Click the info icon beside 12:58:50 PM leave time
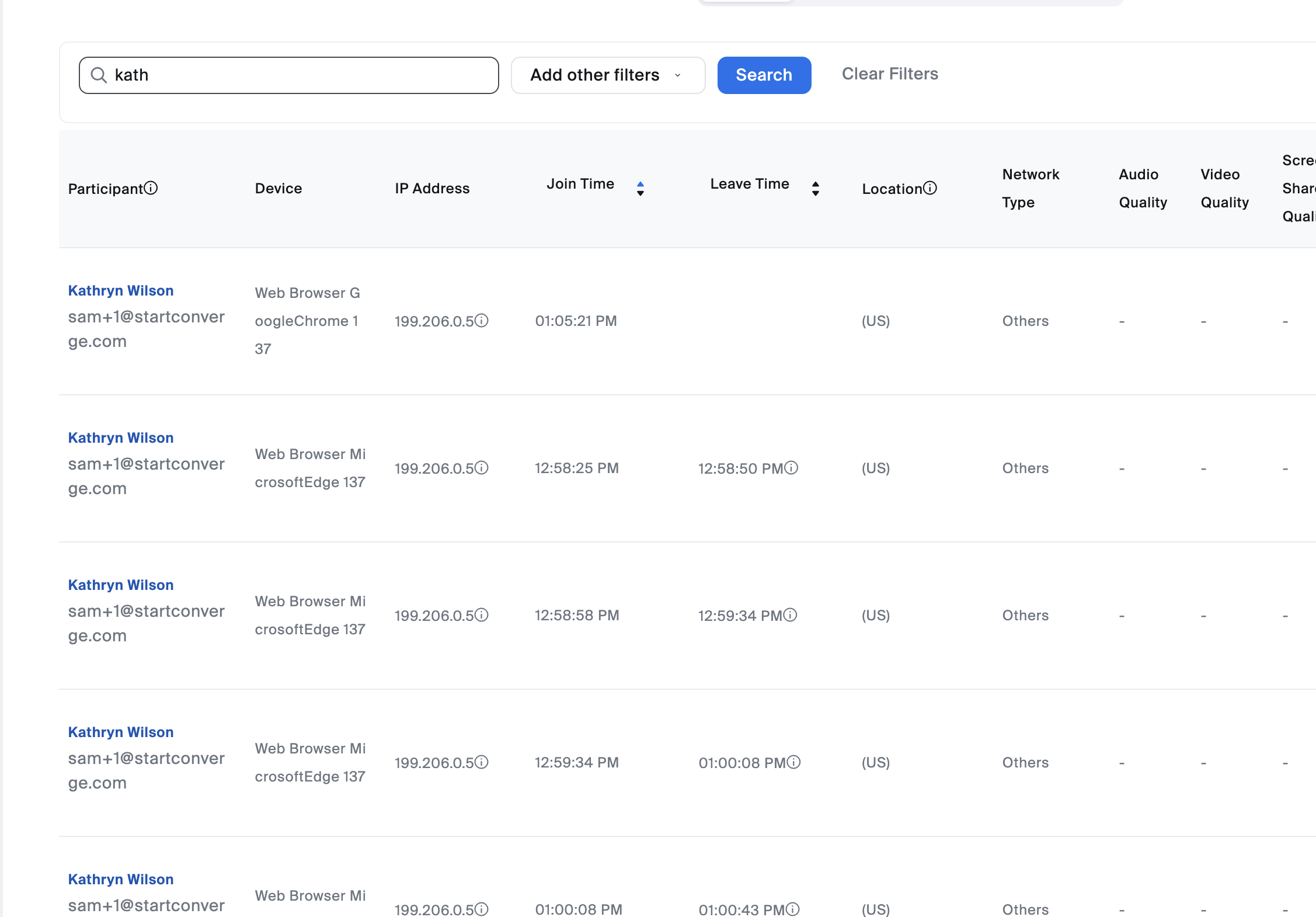1316x917 pixels. tap(791, 468)
